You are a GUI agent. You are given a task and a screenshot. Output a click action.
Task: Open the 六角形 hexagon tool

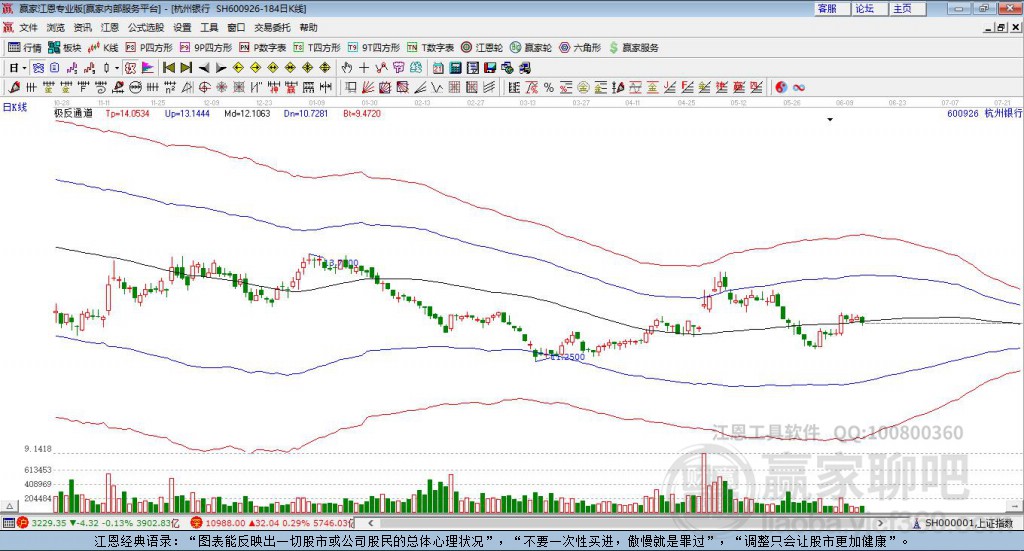pos(580,48)
